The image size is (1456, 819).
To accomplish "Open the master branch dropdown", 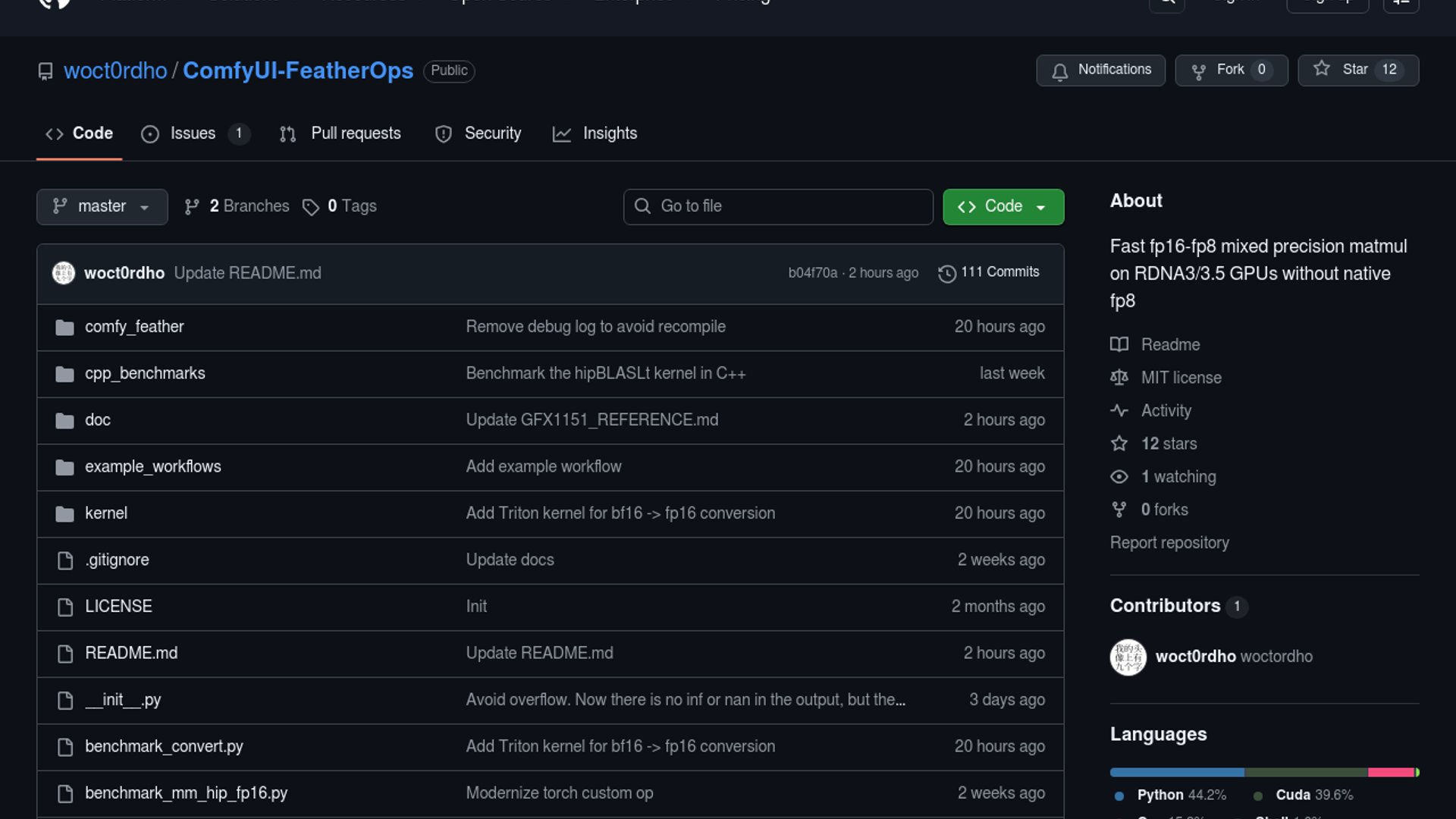I will pyautogui.click(x=102, y=207).
